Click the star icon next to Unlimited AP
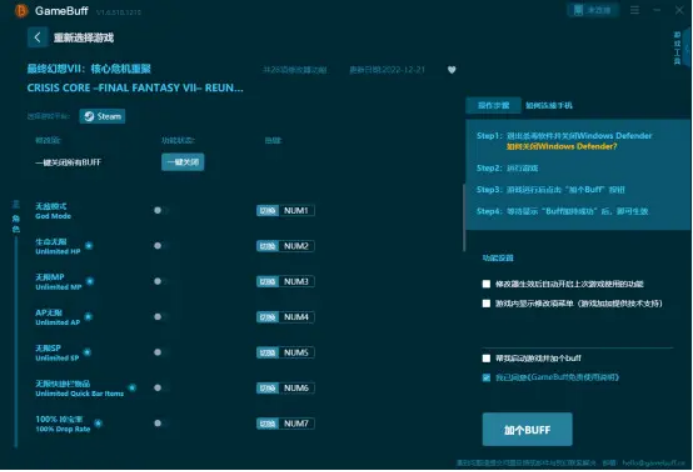693x472 pixels. coord(88,316)
